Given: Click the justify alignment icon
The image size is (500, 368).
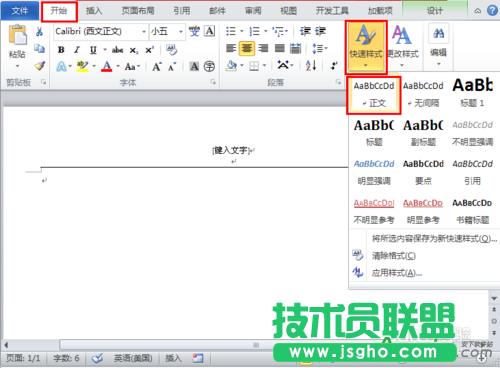Looking at the screenshot, I should 279,49.
